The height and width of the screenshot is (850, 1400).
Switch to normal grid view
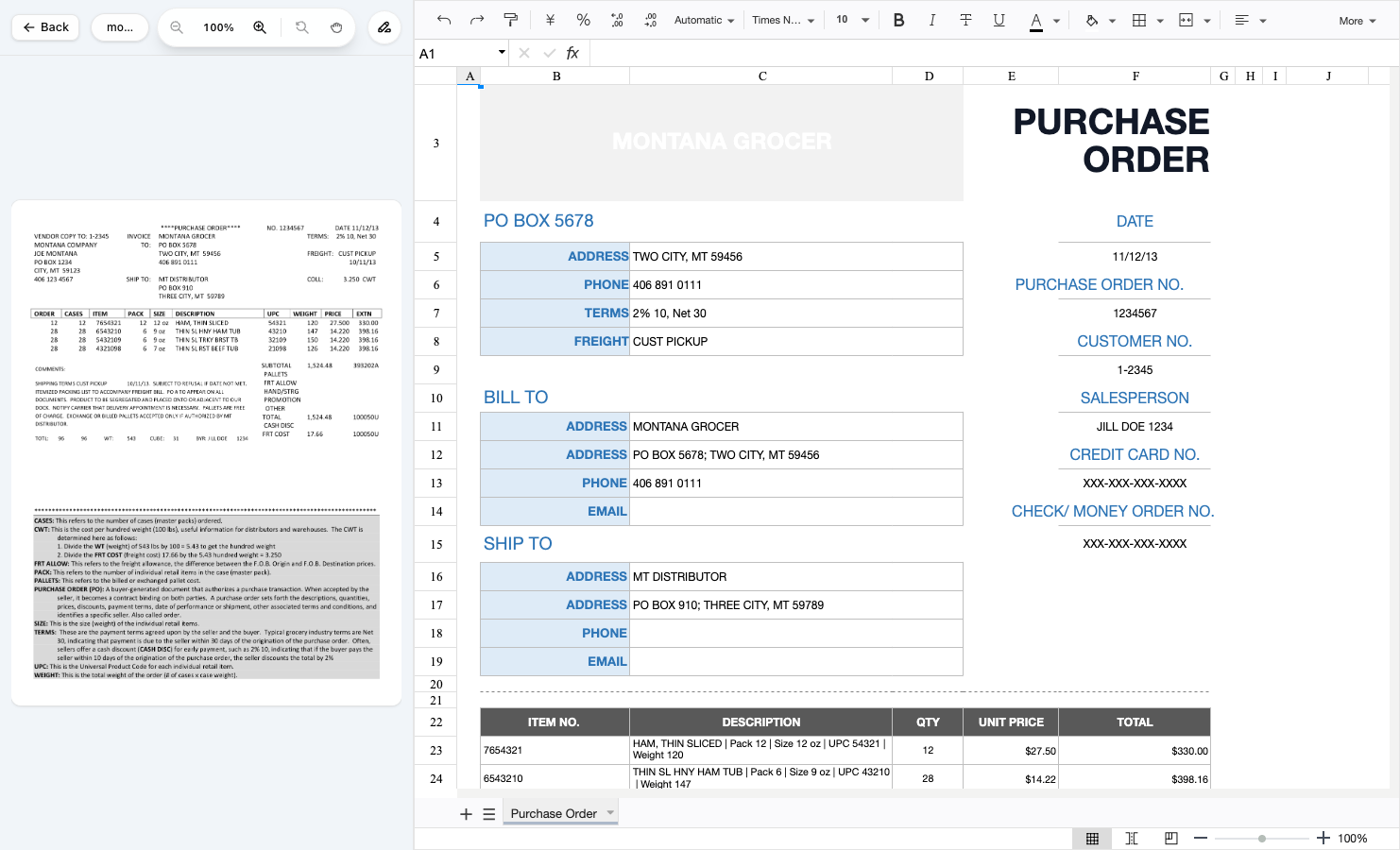tap(1092, 839)
